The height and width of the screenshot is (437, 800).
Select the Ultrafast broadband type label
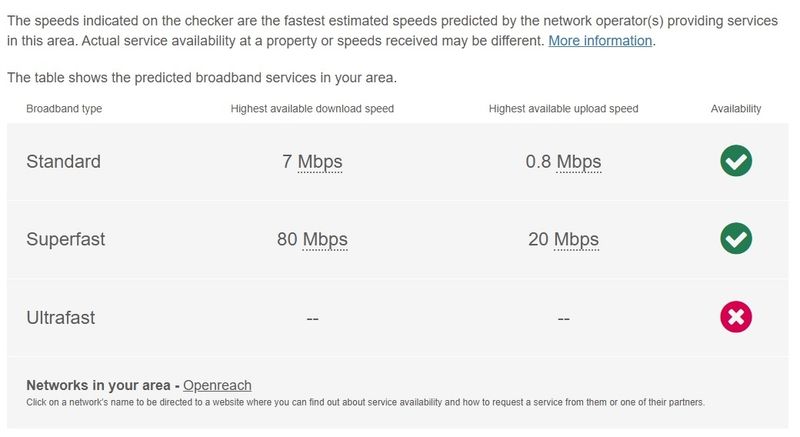tap(60, 318)
